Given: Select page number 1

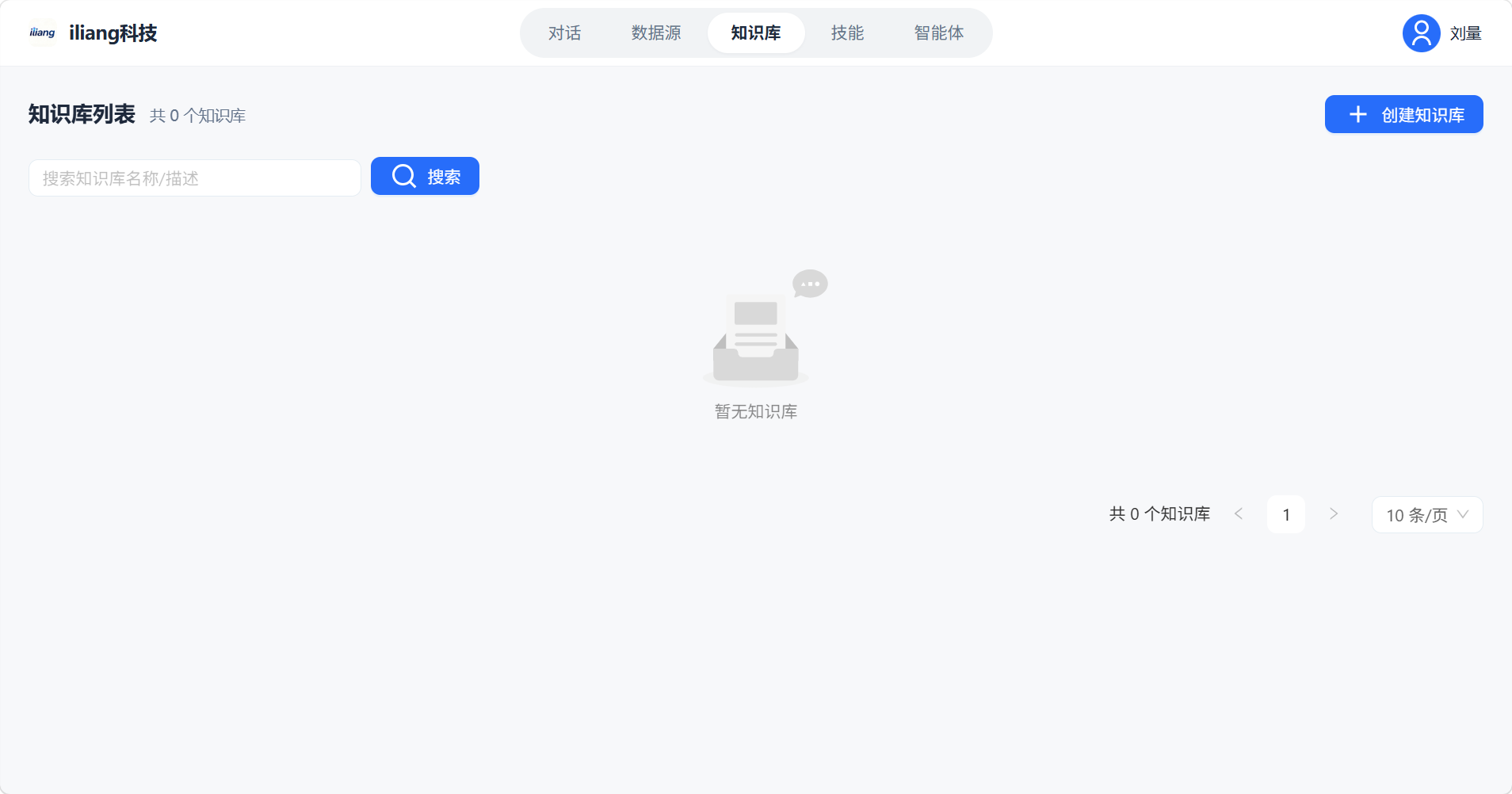Looking at the screenshot, I should pyautogui.click(x=1286, y=514).
